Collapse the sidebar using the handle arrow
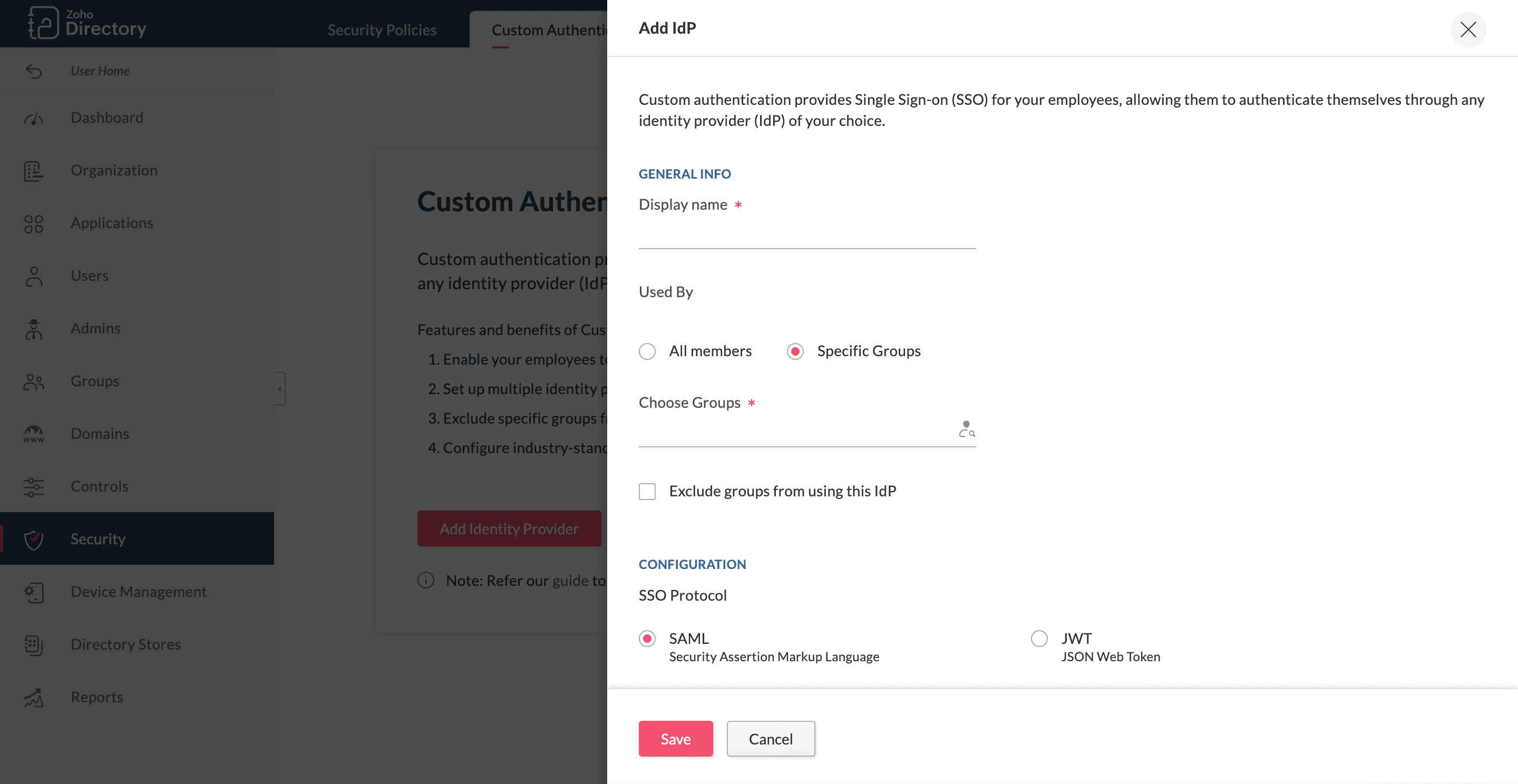This screenshot has height=784, width=1518. click(279, 389)
